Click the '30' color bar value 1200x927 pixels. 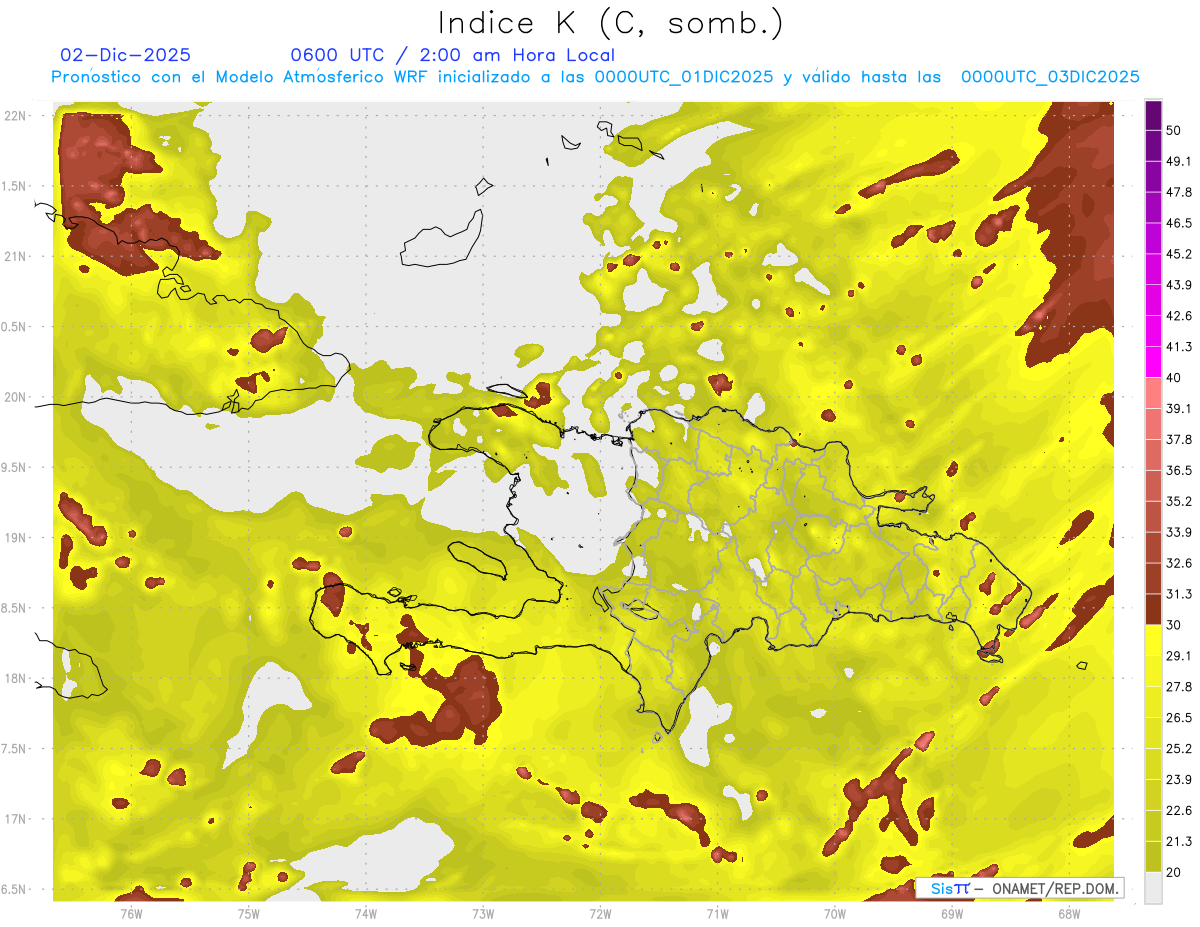1174,625
